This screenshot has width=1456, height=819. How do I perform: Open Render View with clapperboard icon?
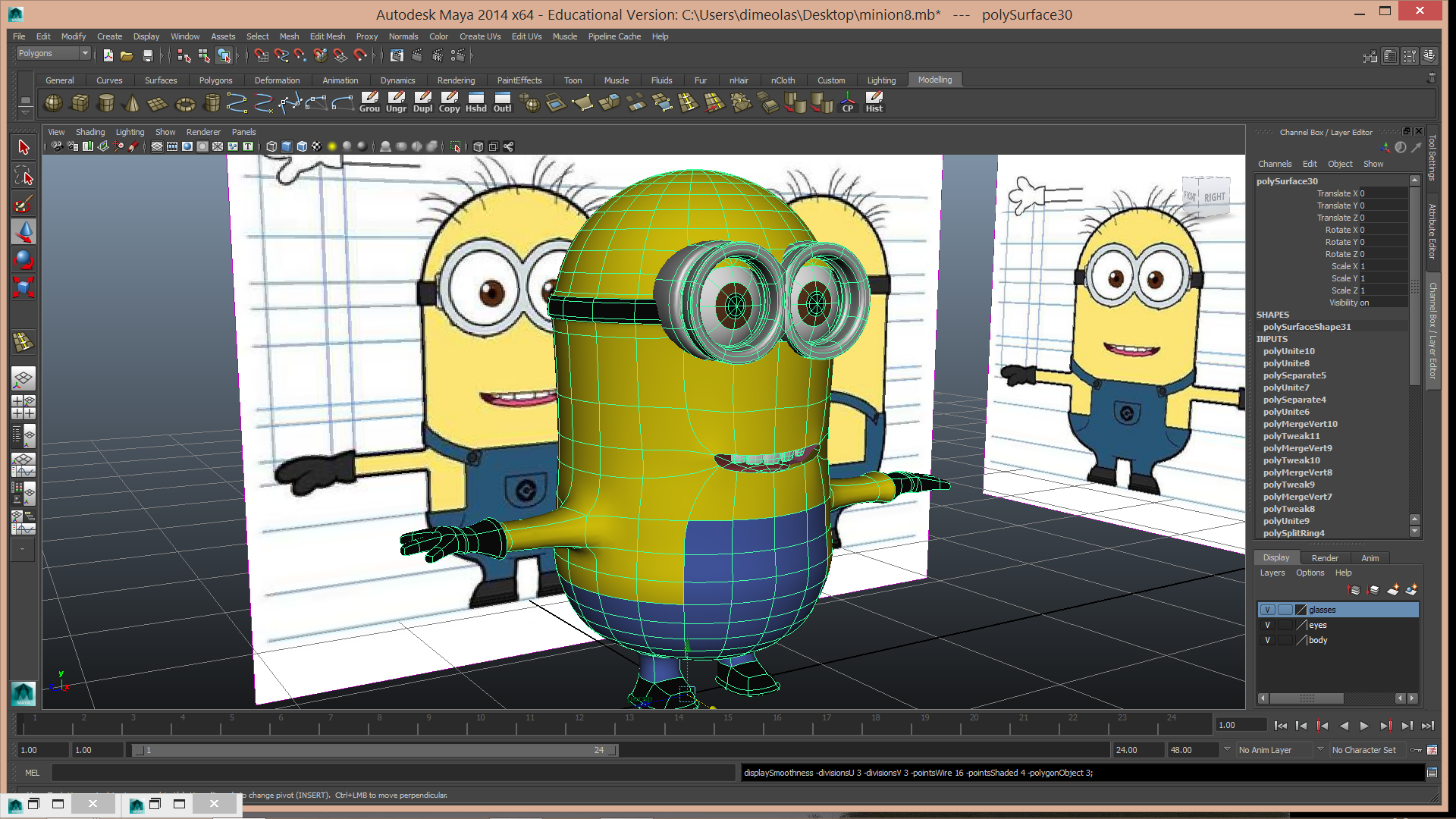point(397,55)
